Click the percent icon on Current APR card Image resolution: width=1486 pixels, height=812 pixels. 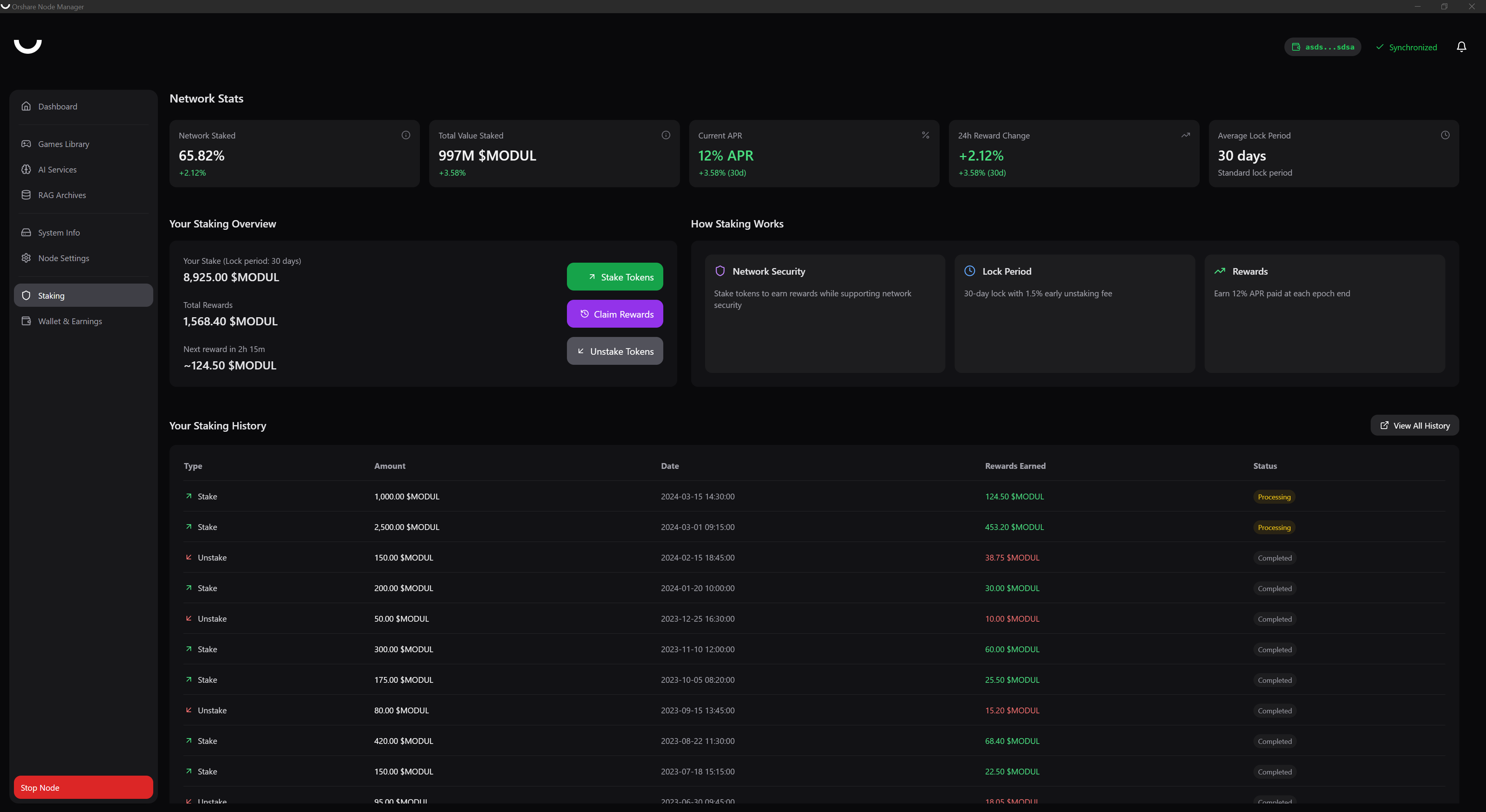click(x=925, y=134)
